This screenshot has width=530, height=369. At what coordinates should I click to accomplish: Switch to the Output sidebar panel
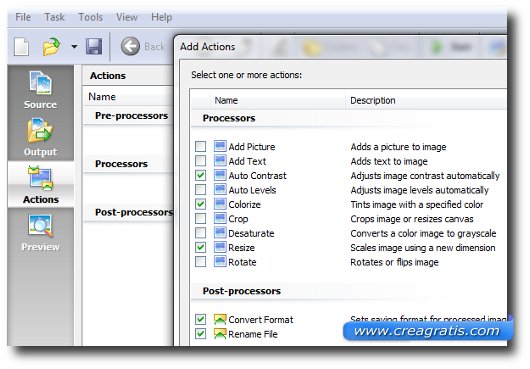[x=41, y=137]
